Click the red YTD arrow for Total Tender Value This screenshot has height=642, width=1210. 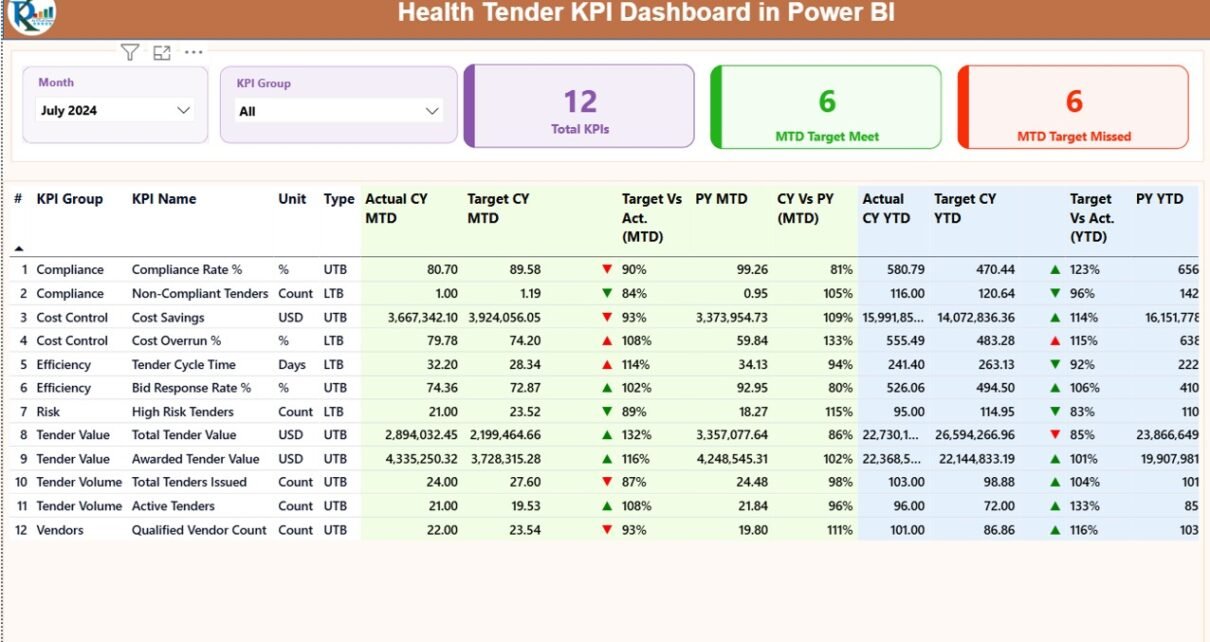coord(1054,435)
